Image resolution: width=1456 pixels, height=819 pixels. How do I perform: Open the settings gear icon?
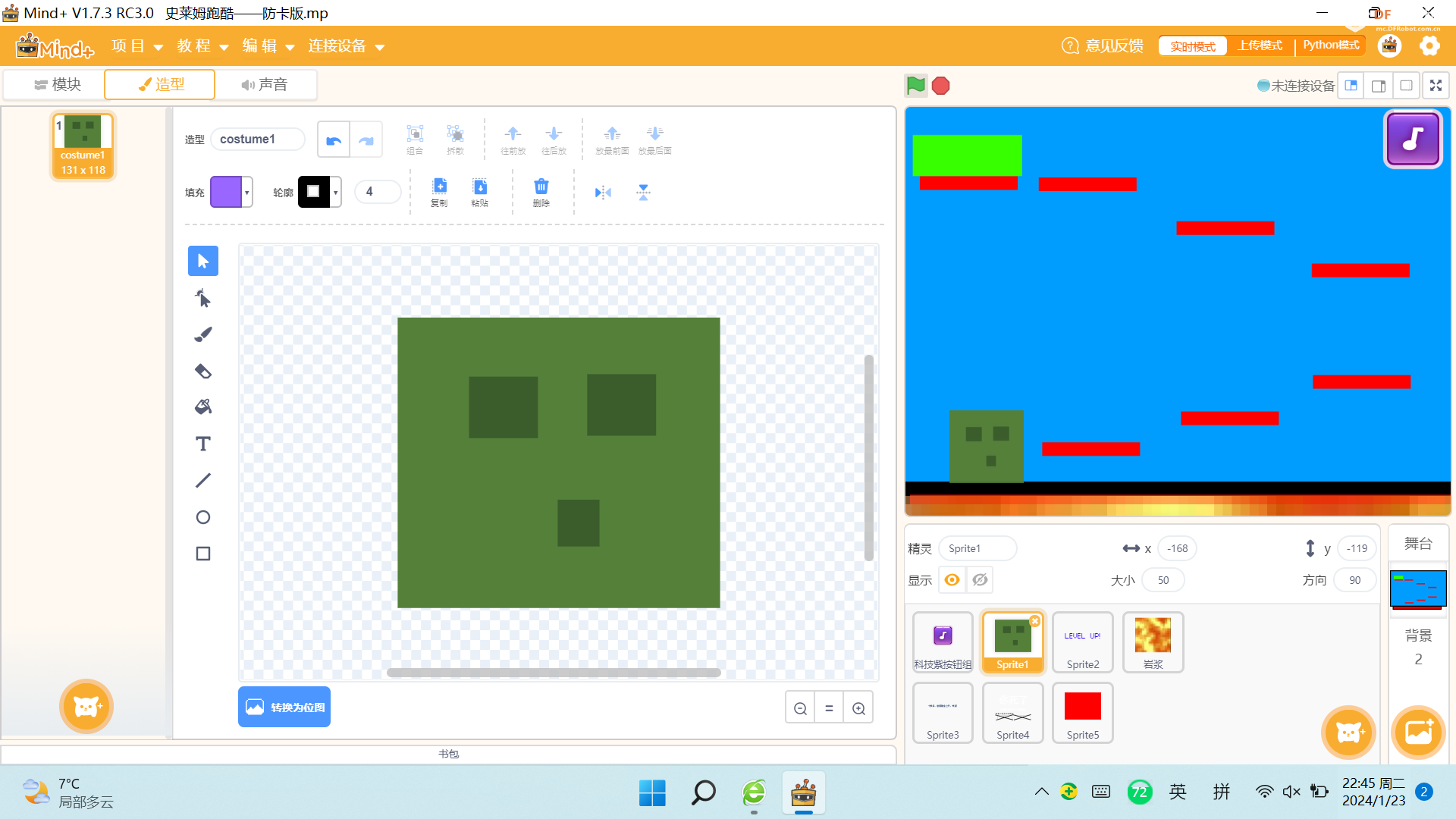tap(1429, 46)
